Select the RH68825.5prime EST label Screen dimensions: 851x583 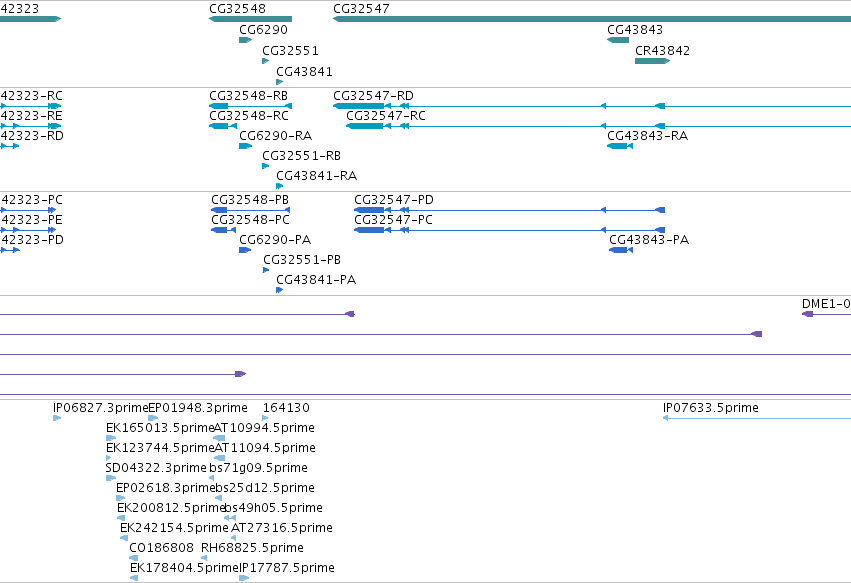click(252, 548)
